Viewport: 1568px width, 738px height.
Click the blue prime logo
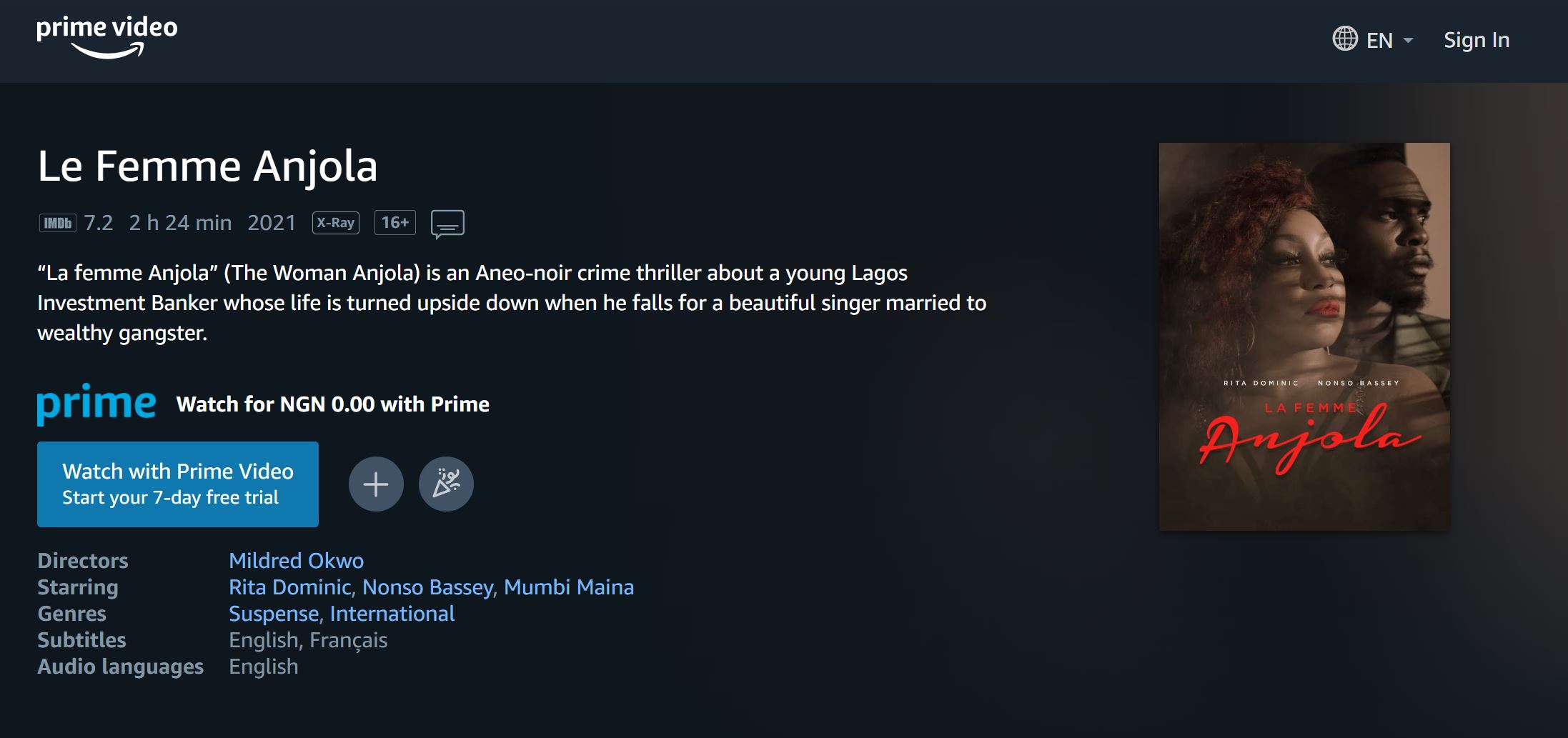[x=96, y=404]
